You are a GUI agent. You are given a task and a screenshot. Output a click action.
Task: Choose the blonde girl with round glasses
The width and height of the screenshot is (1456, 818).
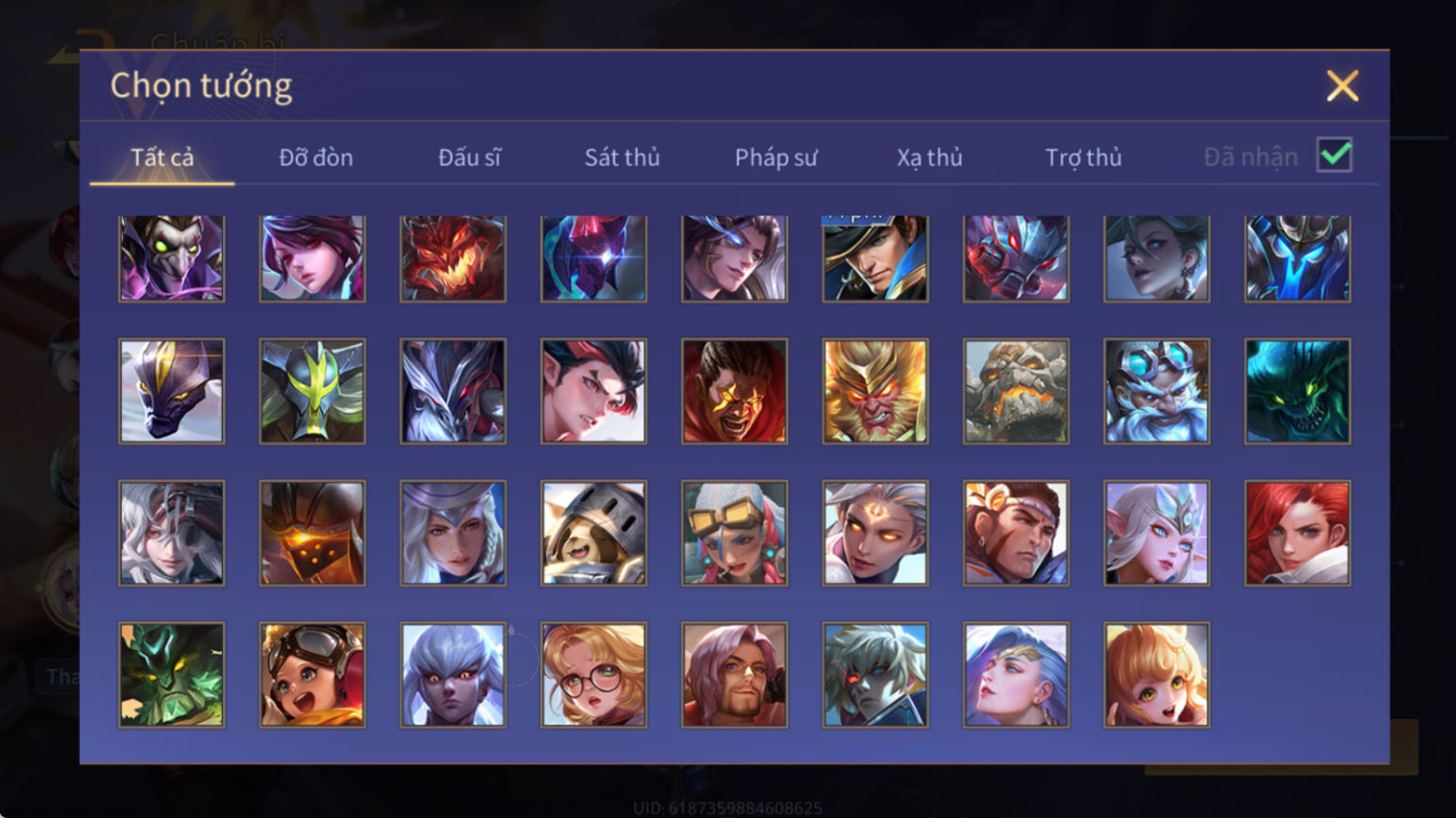click(593, 674)
